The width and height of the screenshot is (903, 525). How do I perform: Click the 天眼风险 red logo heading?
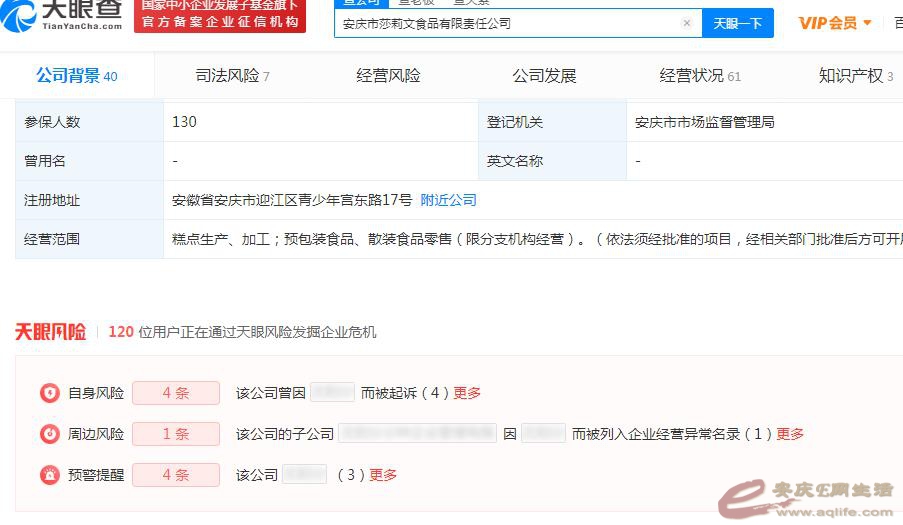click(51, 332)
